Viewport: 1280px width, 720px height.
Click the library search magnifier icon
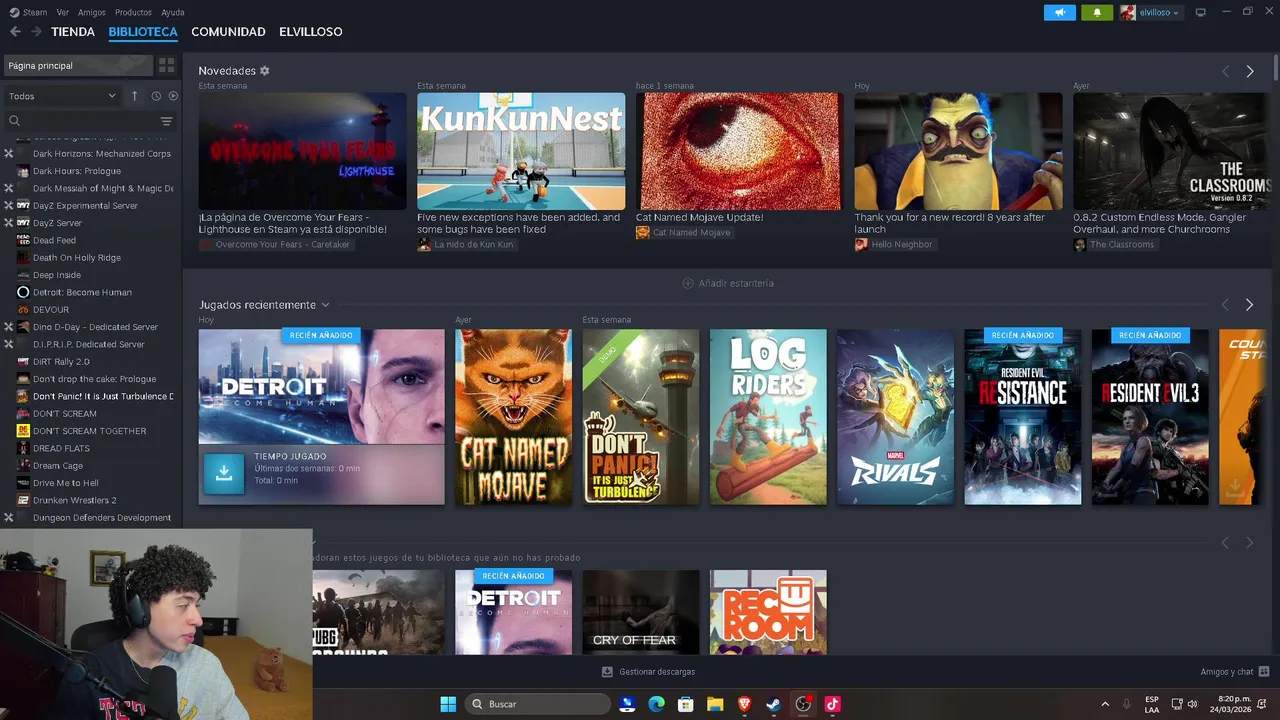[14, 121]
